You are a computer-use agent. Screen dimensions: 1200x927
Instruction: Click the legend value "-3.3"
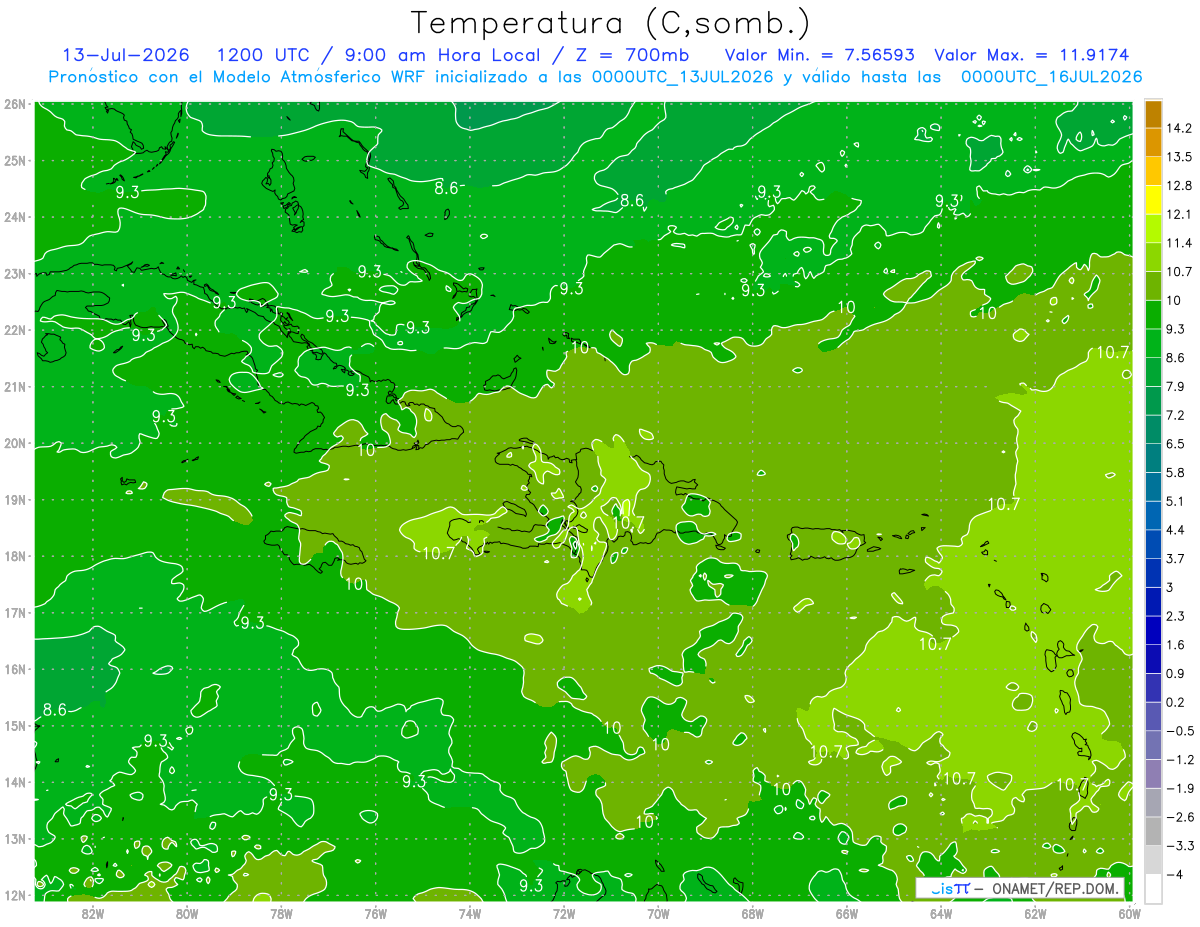(x=1180, y=845)
